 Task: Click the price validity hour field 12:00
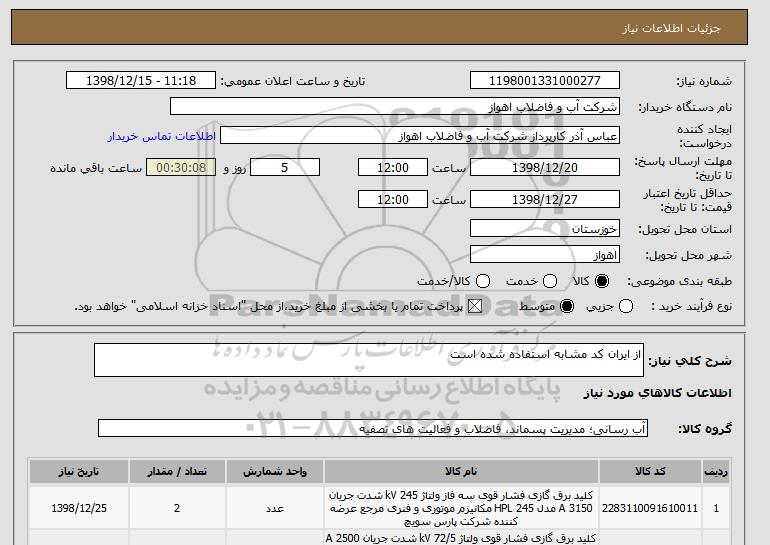point(393,199)
